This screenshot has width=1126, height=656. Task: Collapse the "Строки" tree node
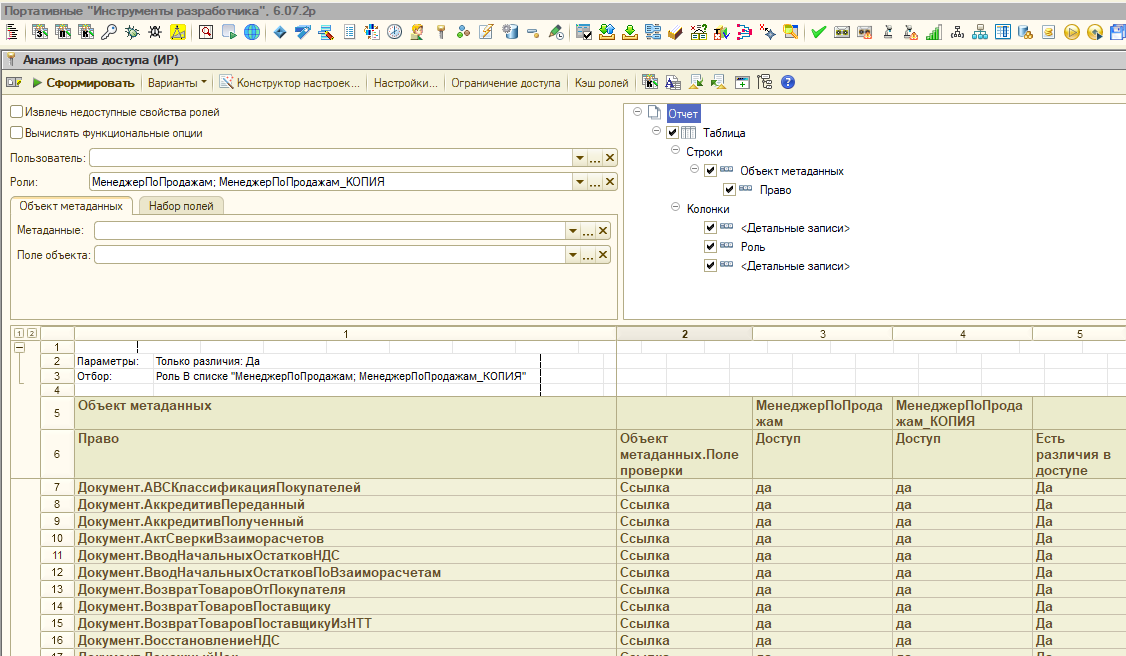coord(675,152)
